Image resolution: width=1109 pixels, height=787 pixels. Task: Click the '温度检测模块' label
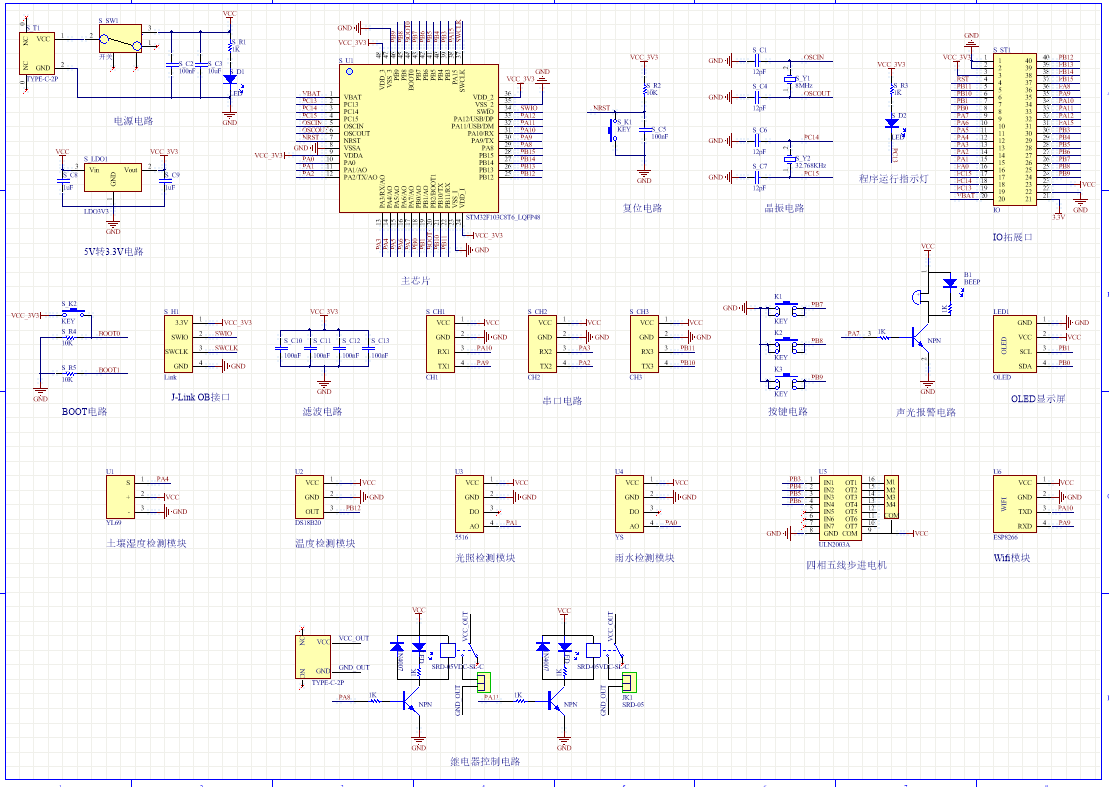tap(325, 543)
